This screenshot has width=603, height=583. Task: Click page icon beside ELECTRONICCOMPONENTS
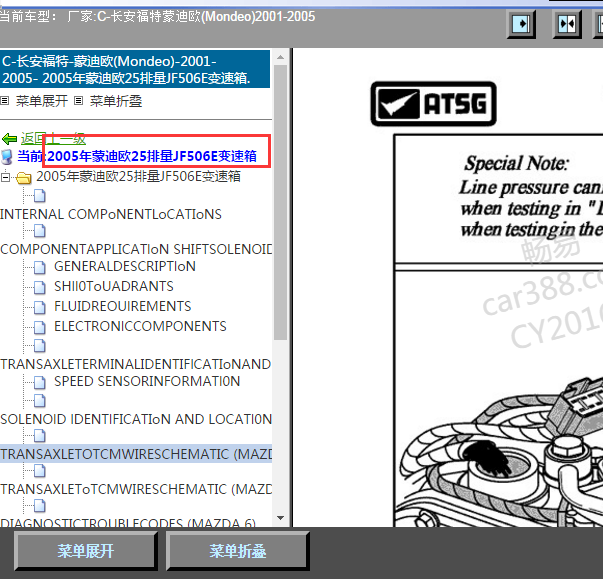pyautogui.click(x=39, y=326)
